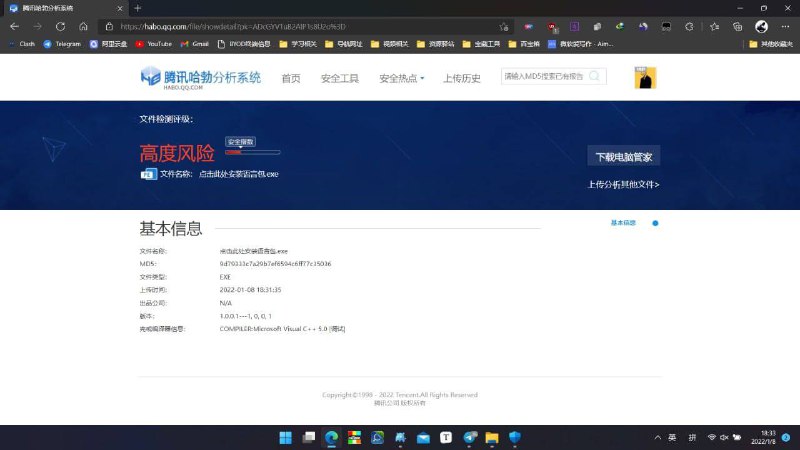Click the PE file type icon beside 文件名称
Viewport: 800px width, 450px height.
coord(148,174)
